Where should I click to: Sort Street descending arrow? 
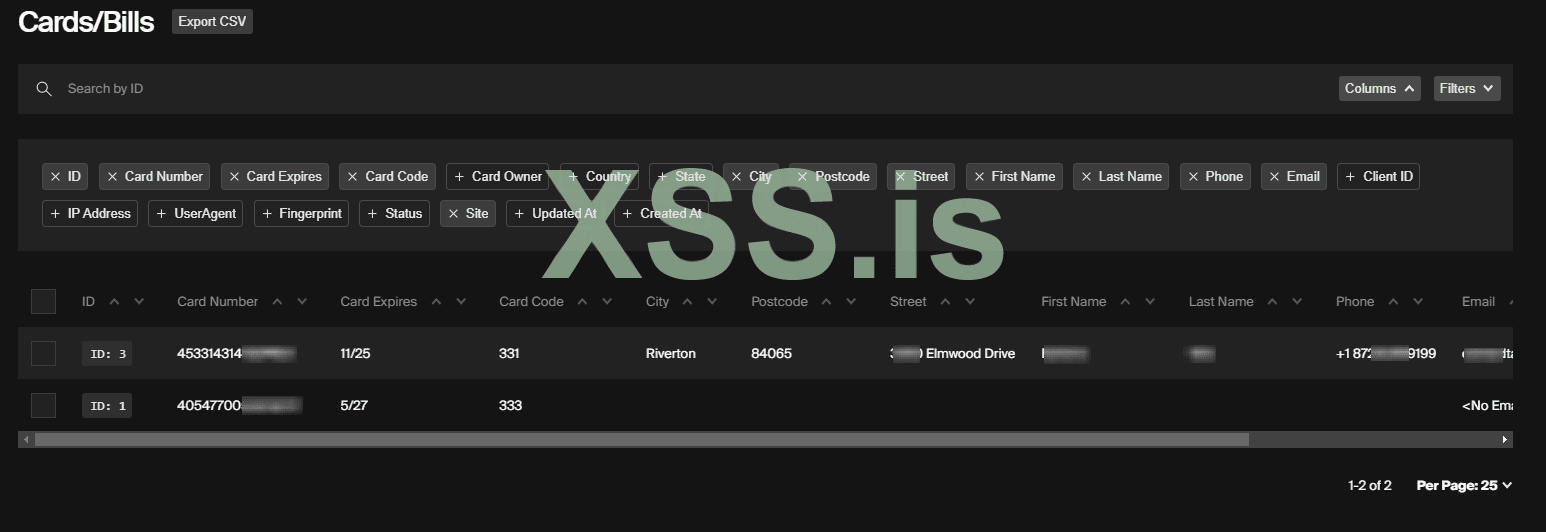pos(970,301)
